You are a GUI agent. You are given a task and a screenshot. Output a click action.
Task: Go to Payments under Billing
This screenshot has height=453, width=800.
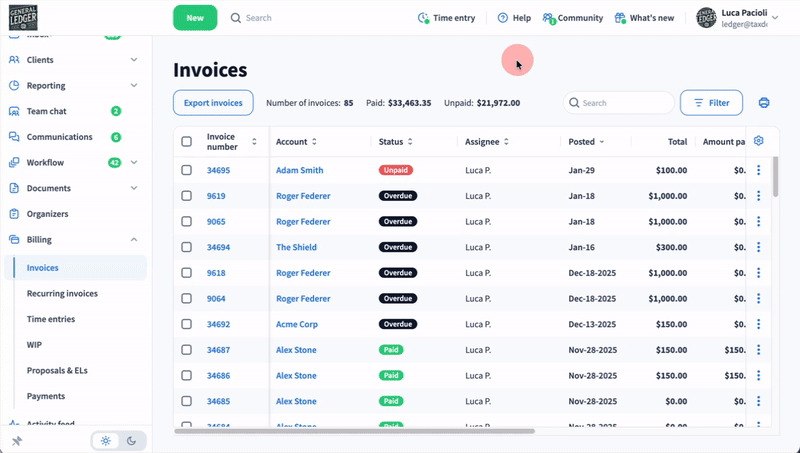tap(46, 396)
